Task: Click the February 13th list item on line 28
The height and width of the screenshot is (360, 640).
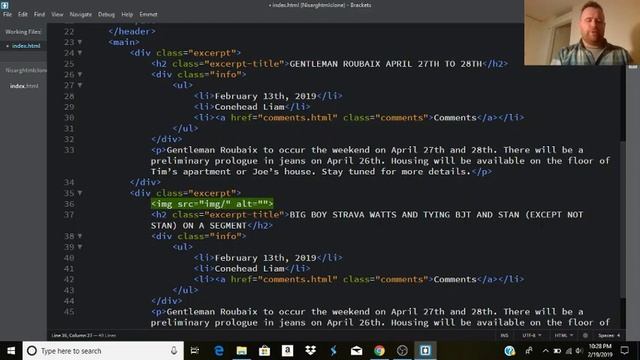Action: pos(268,96)
